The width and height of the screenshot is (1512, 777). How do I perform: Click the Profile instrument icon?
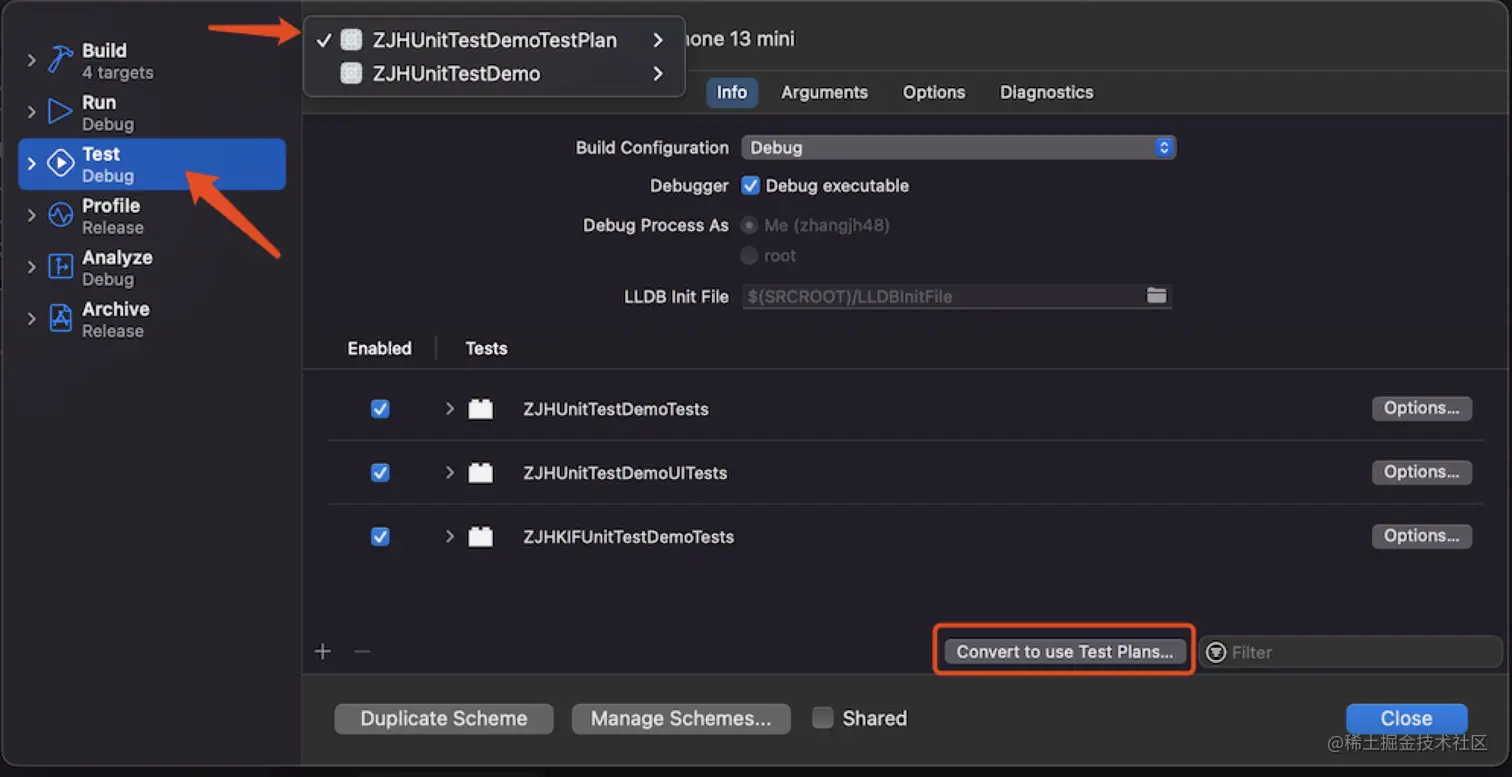(61, 215)
